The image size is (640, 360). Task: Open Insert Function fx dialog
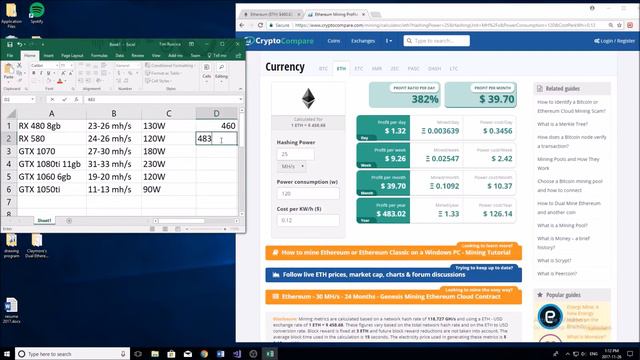76,99
